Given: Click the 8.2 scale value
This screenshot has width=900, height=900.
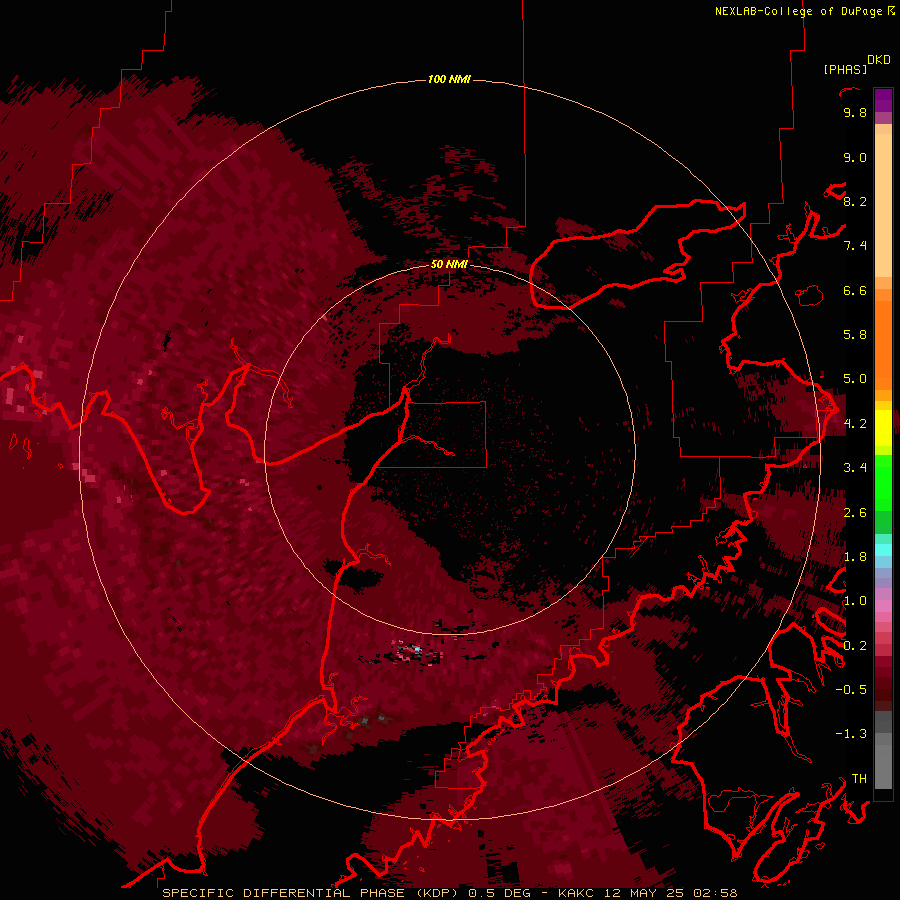Looking at the screenshot, I should [x=855, y=201].
